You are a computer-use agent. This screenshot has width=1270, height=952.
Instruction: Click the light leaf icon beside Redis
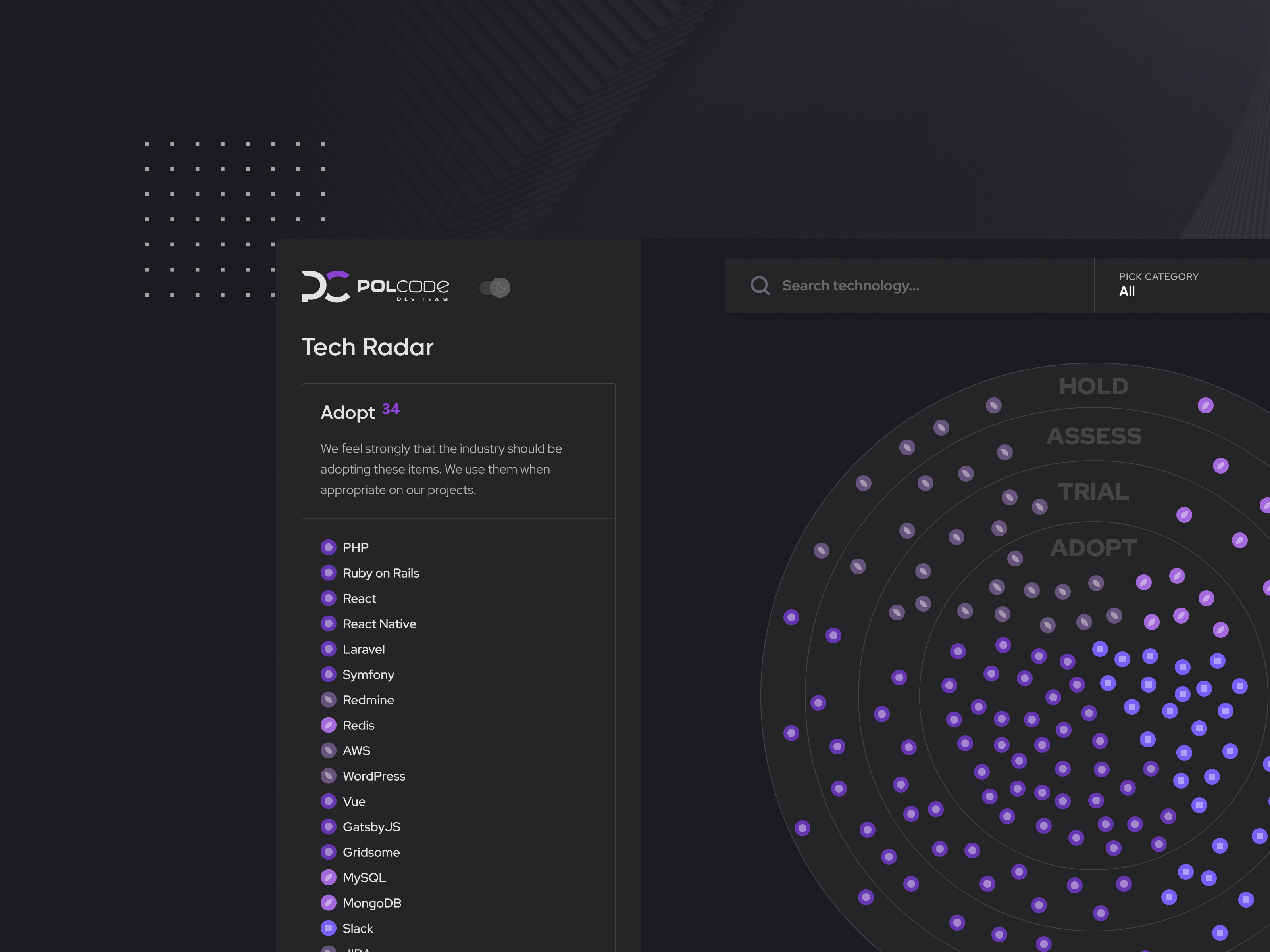tap(328, 726)
